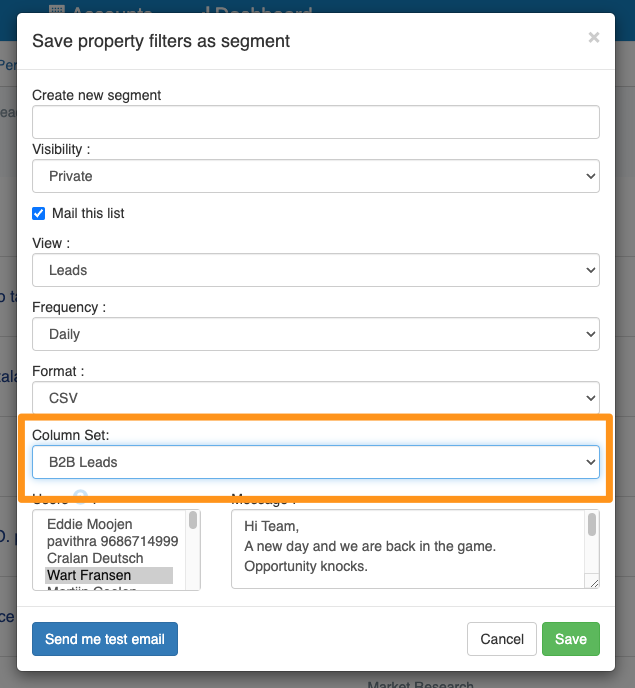
Task: Select Cralan Deutsch in the users list
Action: pos(95,558)
